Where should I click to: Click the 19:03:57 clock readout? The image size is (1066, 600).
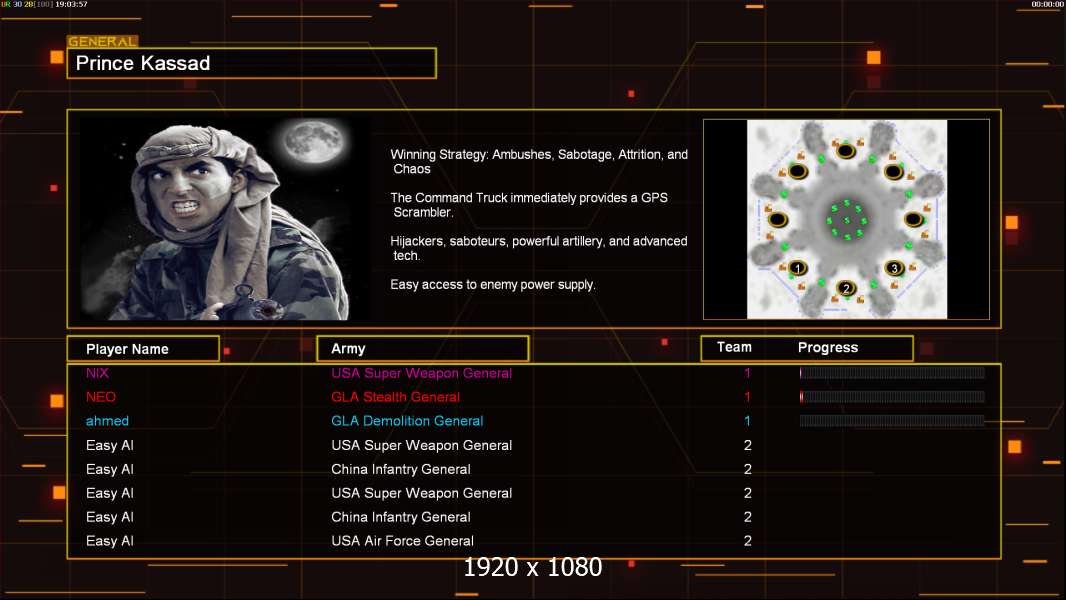[x=71, y=4]
